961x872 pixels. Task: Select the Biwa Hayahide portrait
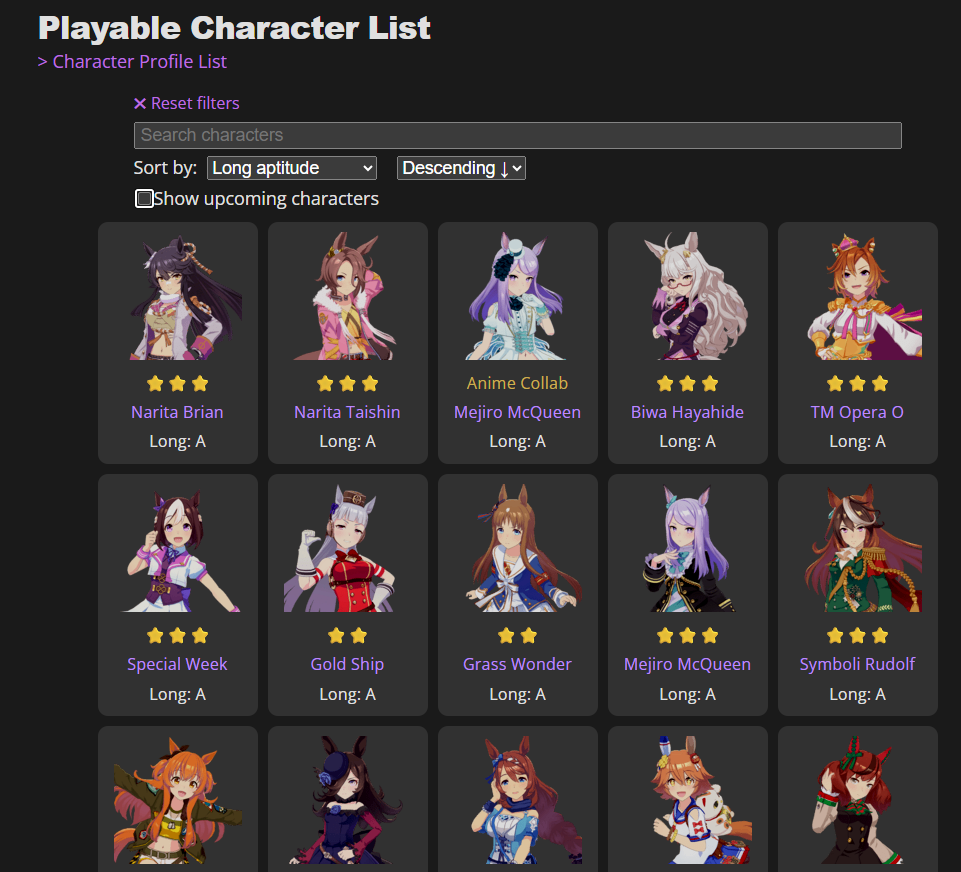(688, 296)
